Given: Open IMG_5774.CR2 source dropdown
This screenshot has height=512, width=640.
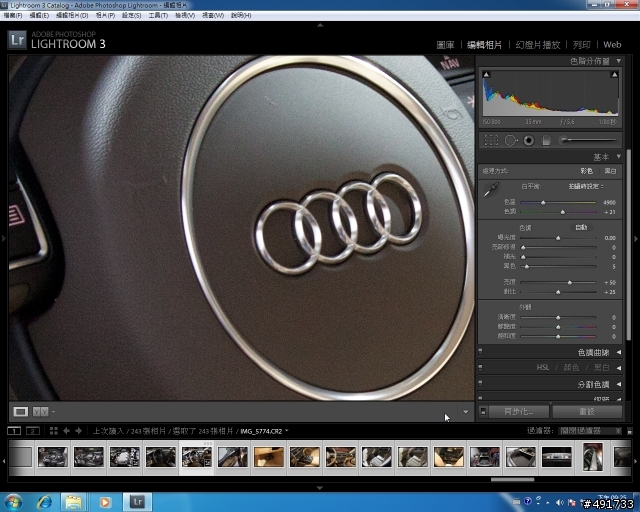Looking at the screenshot, I should coord(264,431).
